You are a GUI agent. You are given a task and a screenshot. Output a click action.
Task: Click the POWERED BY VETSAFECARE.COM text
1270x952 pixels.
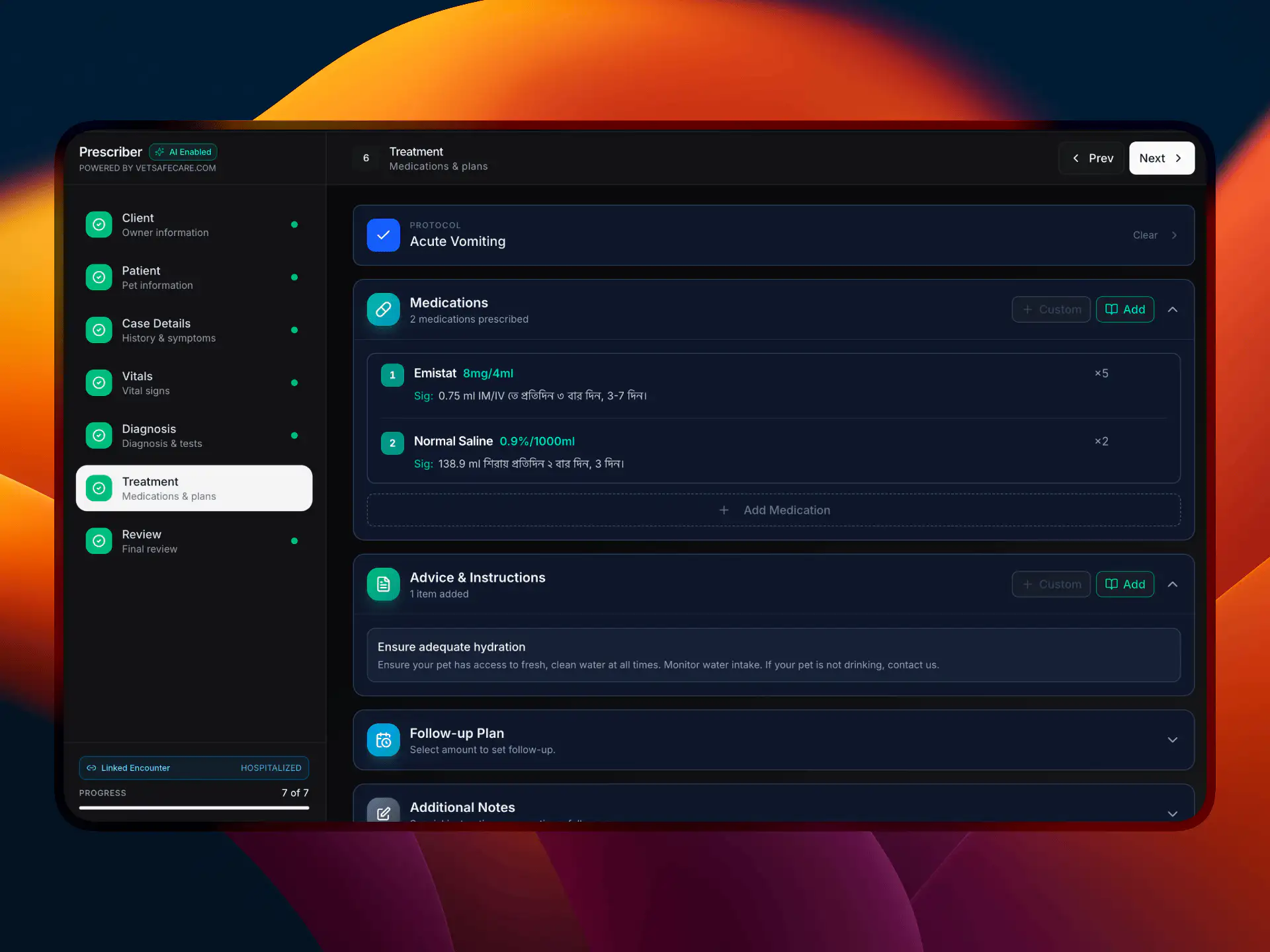pos(148,168)
